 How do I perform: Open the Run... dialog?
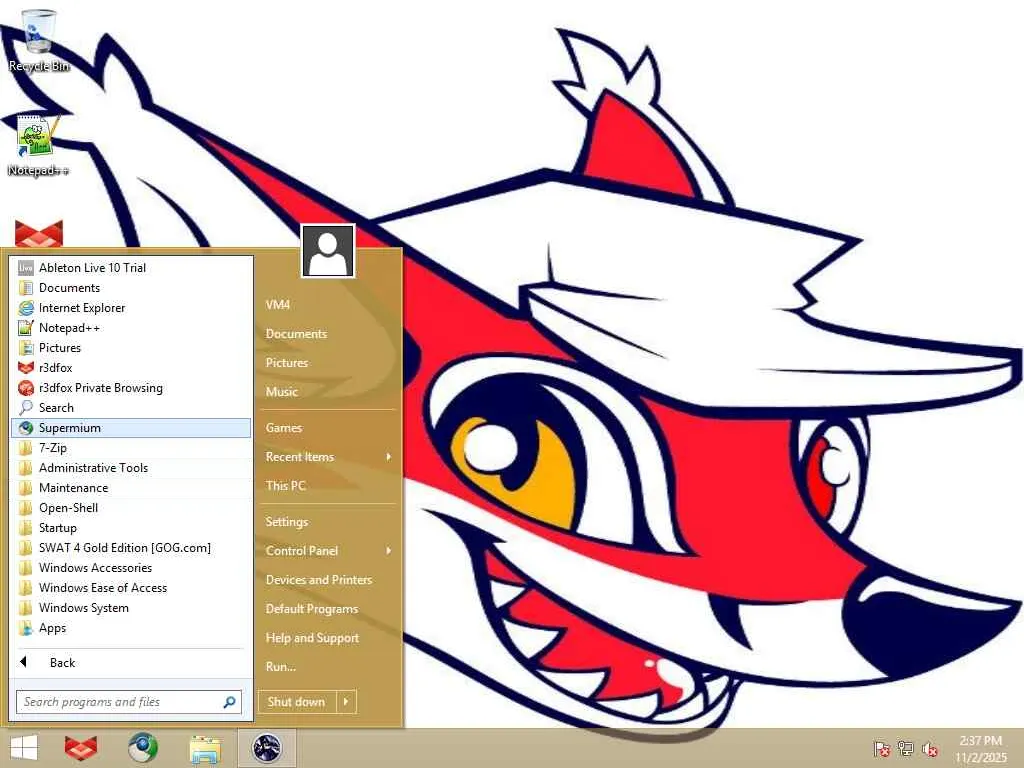[x=328, y=667]
